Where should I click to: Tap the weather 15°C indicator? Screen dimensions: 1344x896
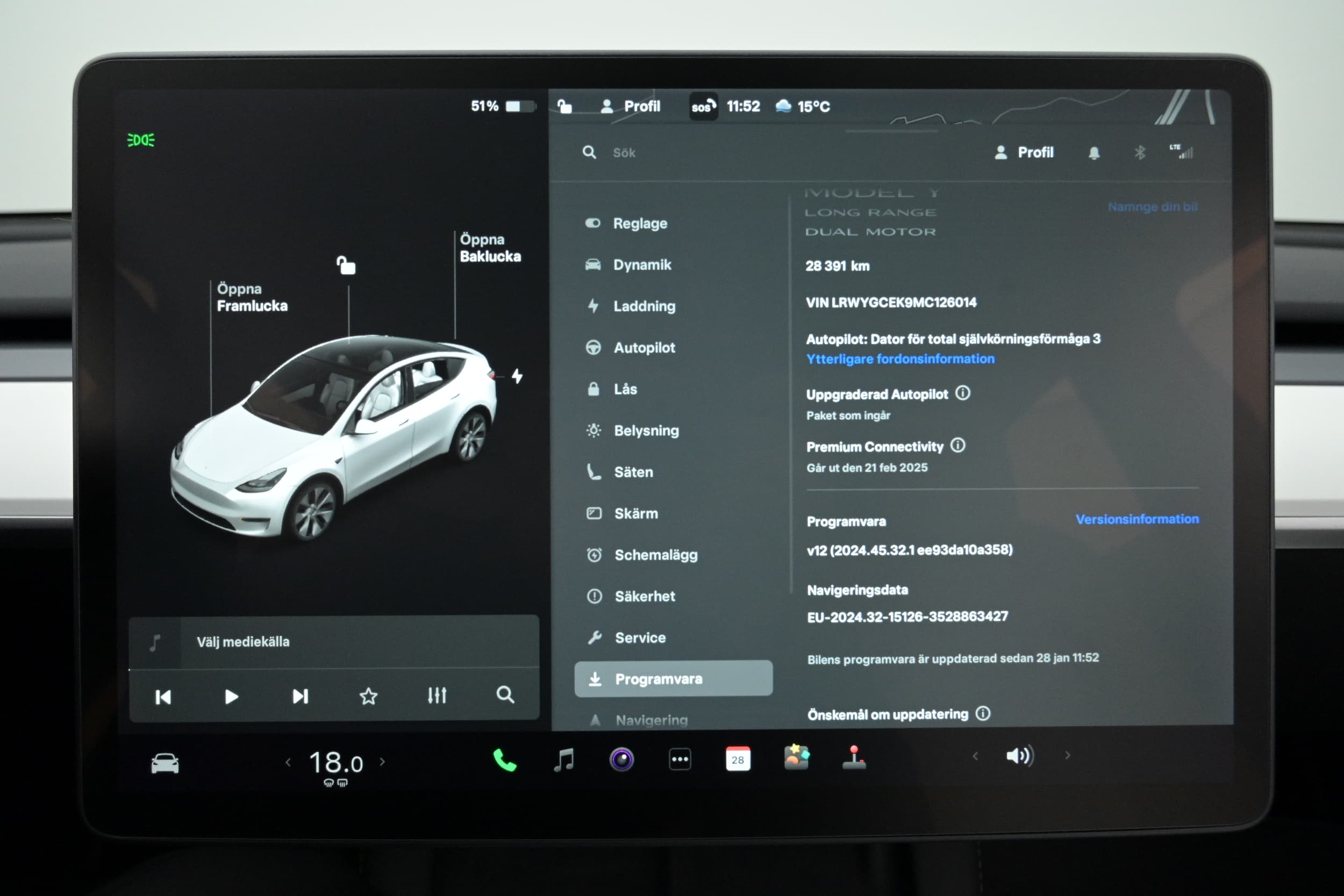pyautogui.click(x=802, y=106)
